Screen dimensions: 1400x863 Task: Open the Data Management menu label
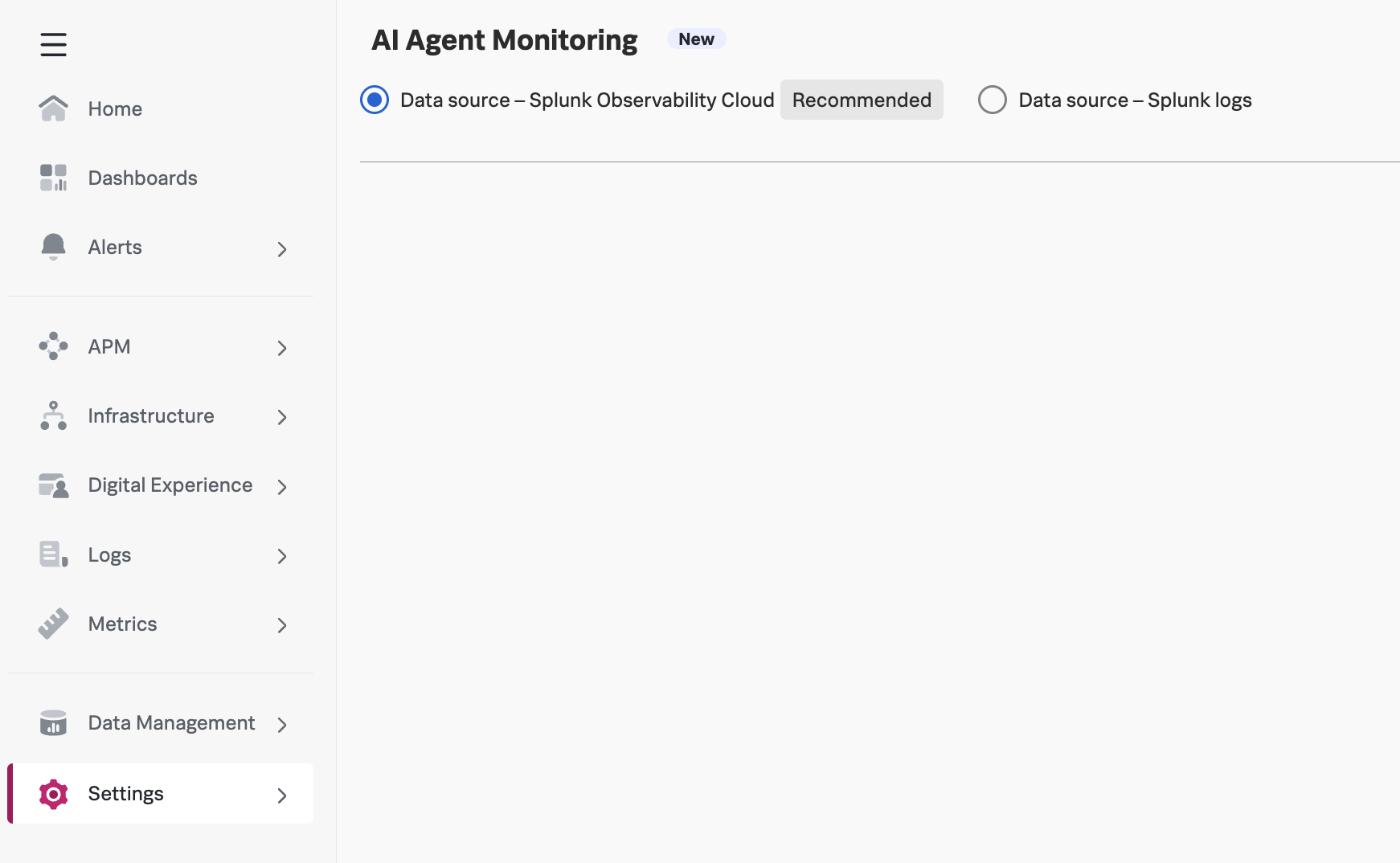pyautogui.click(x=171, y=723)
